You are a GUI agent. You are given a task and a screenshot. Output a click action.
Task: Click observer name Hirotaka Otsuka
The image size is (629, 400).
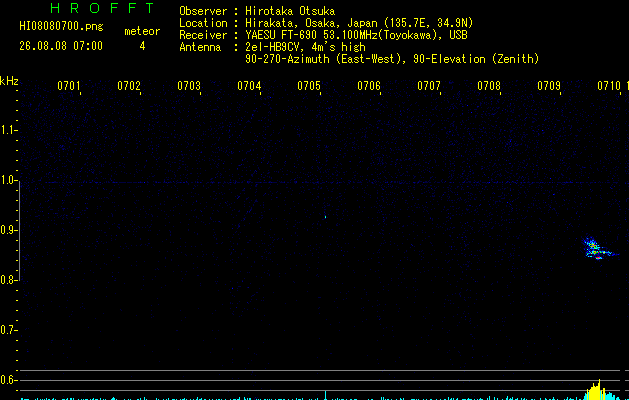click(290, 11)
